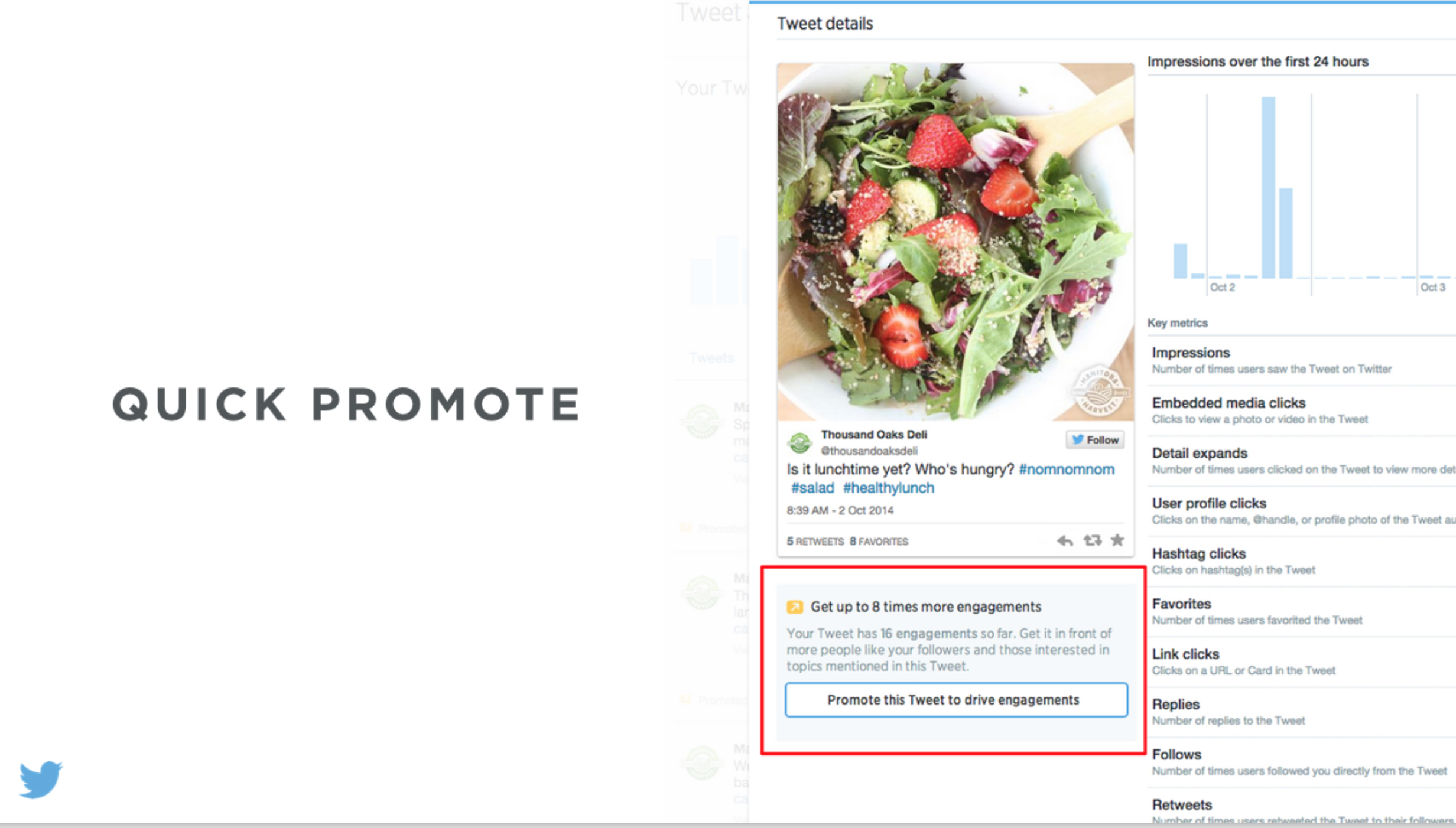Click the retweet icon on the tweet
The image size is (1456, 828).
[x=1092, y=540]
